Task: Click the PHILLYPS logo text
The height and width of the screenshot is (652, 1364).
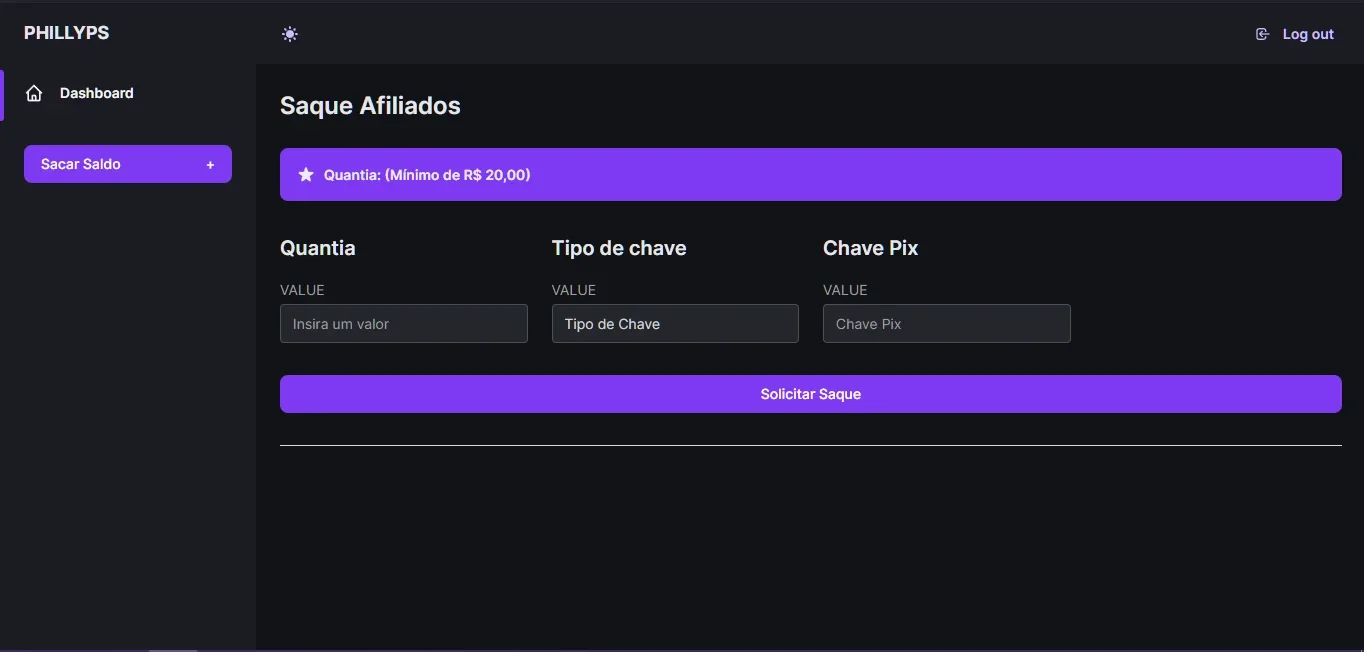Action: pos(67,33)
